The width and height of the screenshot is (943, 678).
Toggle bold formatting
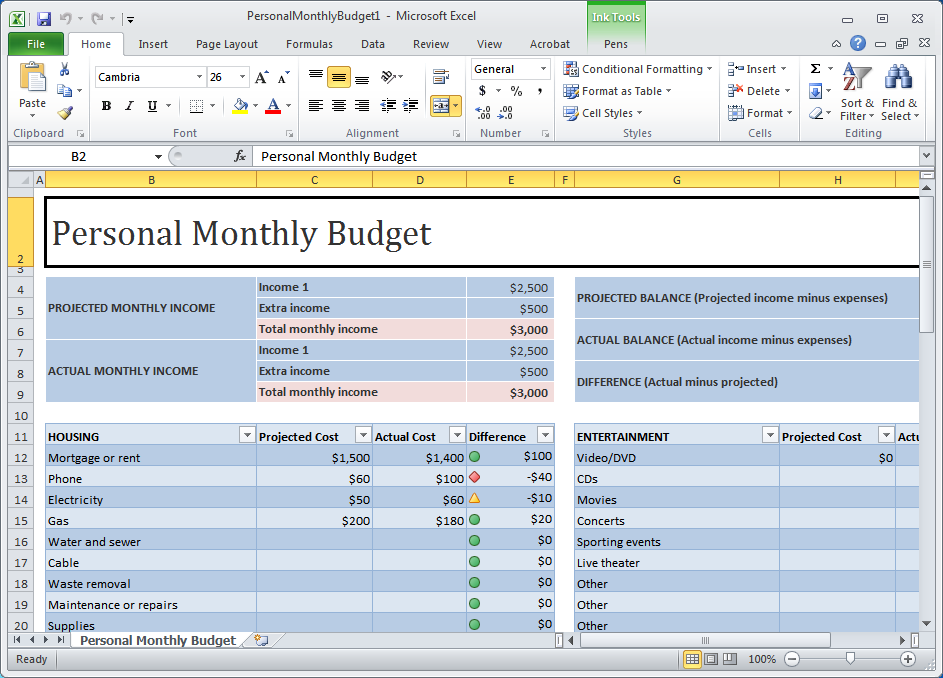pos(105,105)
